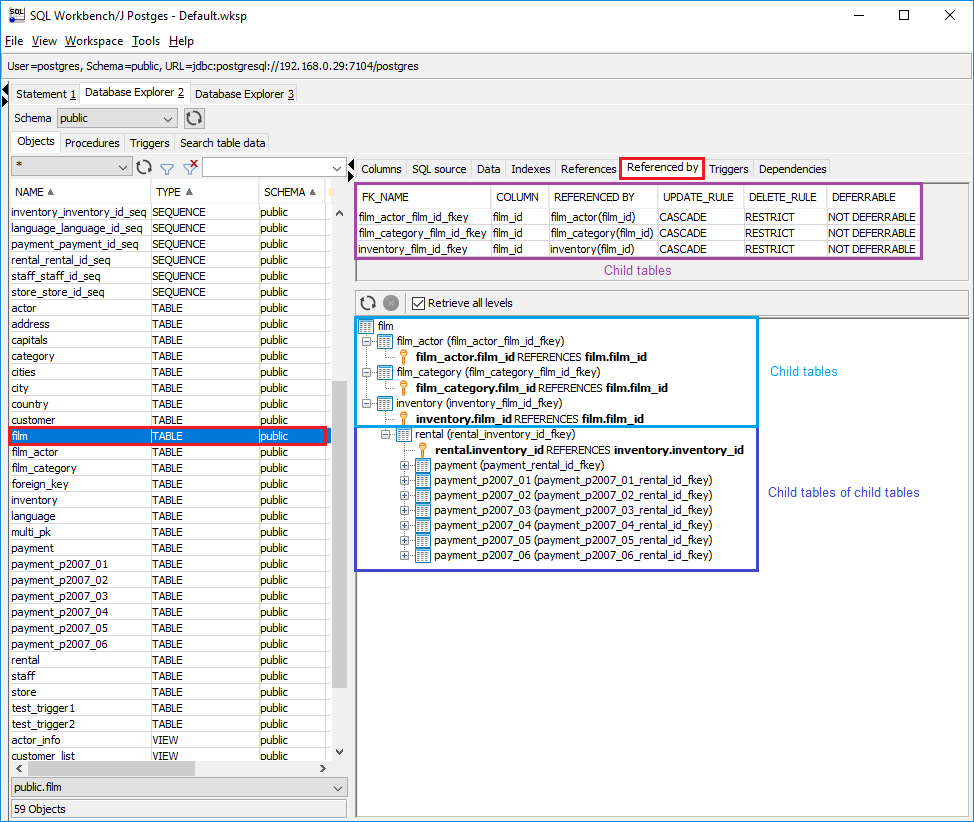The height and width of the screenshot is (822, 974).
Task: Cancel tree retrieval with gray X icon
Action: click(x=390, y=303)
